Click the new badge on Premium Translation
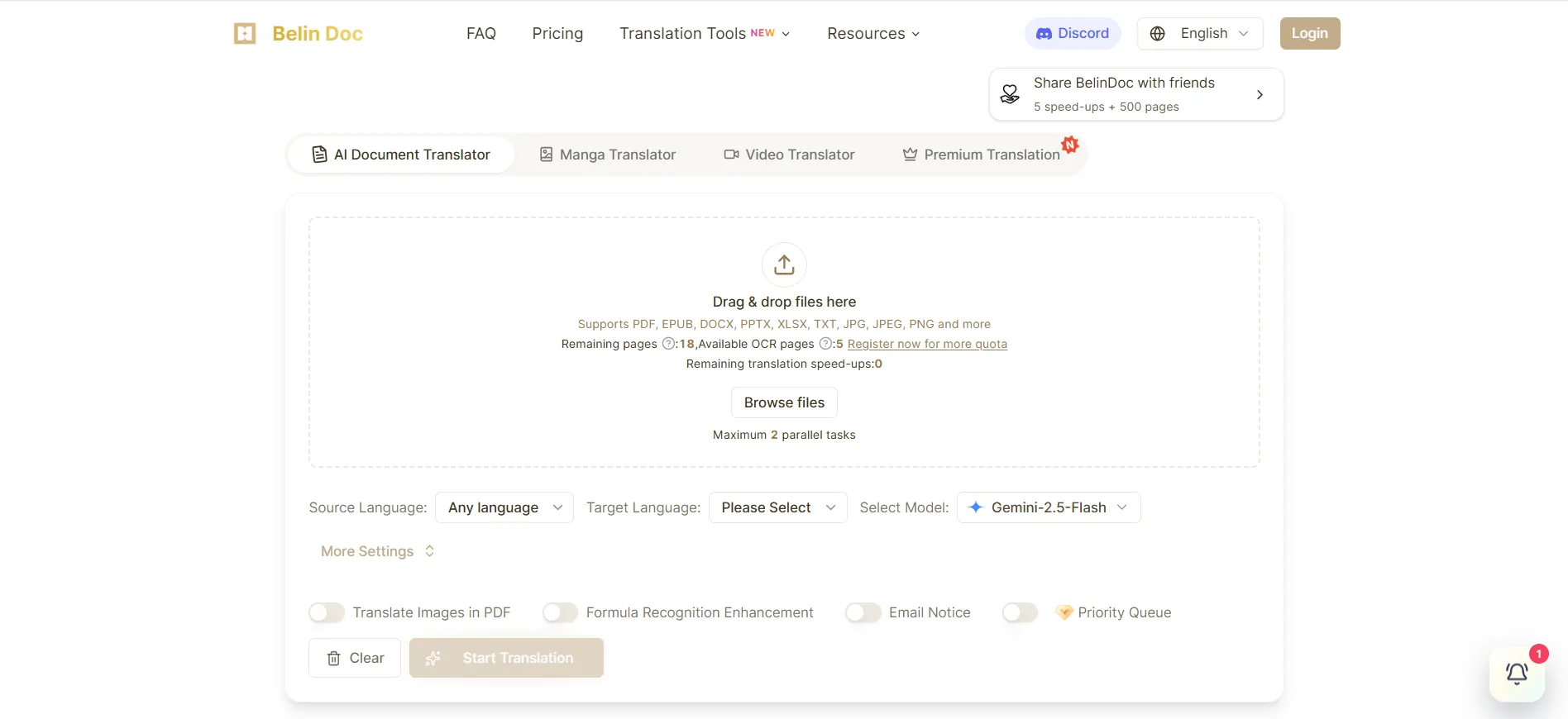Screen dimensions: 1568x719 (x=1070, y=145)
